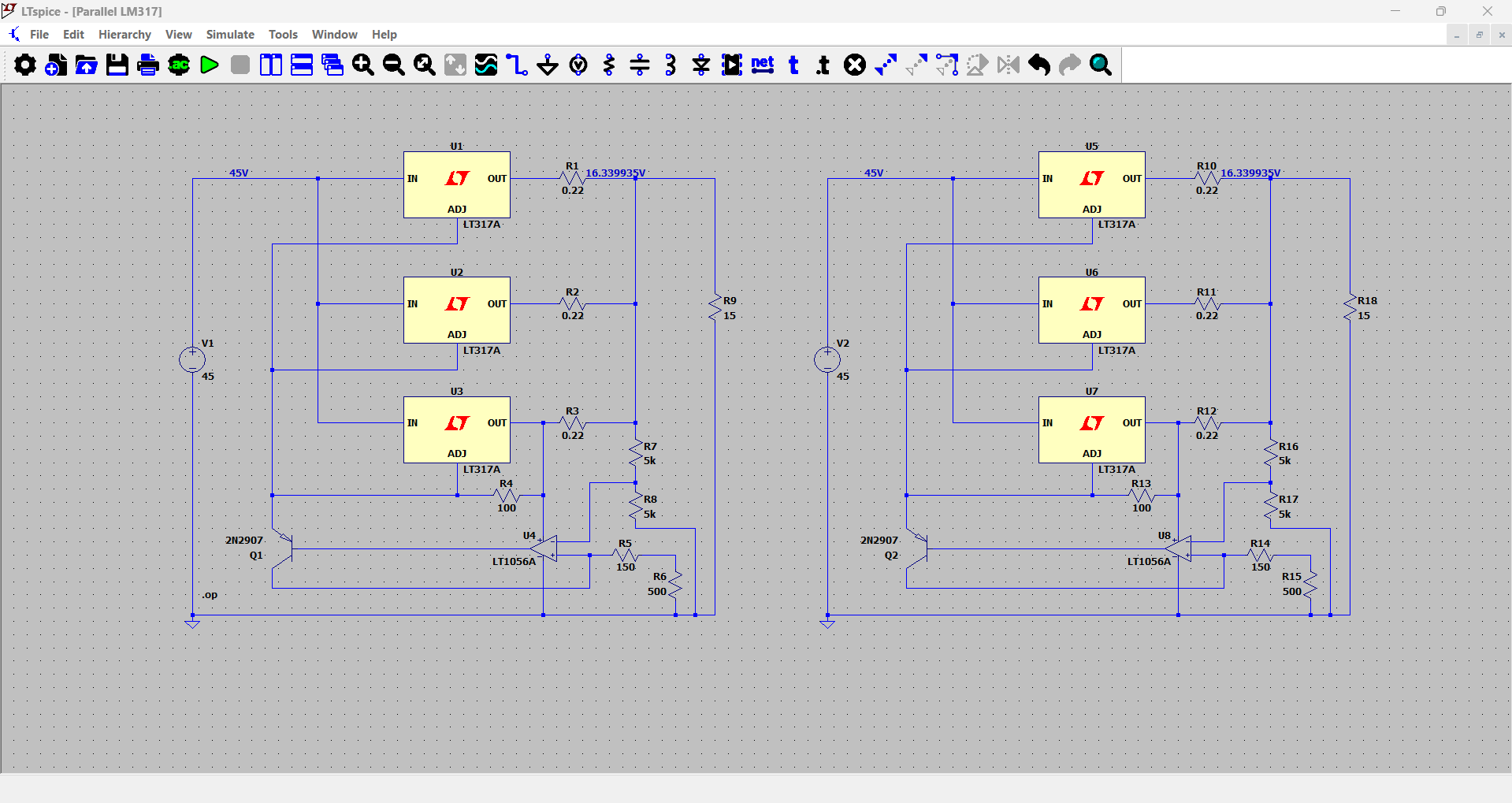Select the drag tool

click(x=947, y=65)
